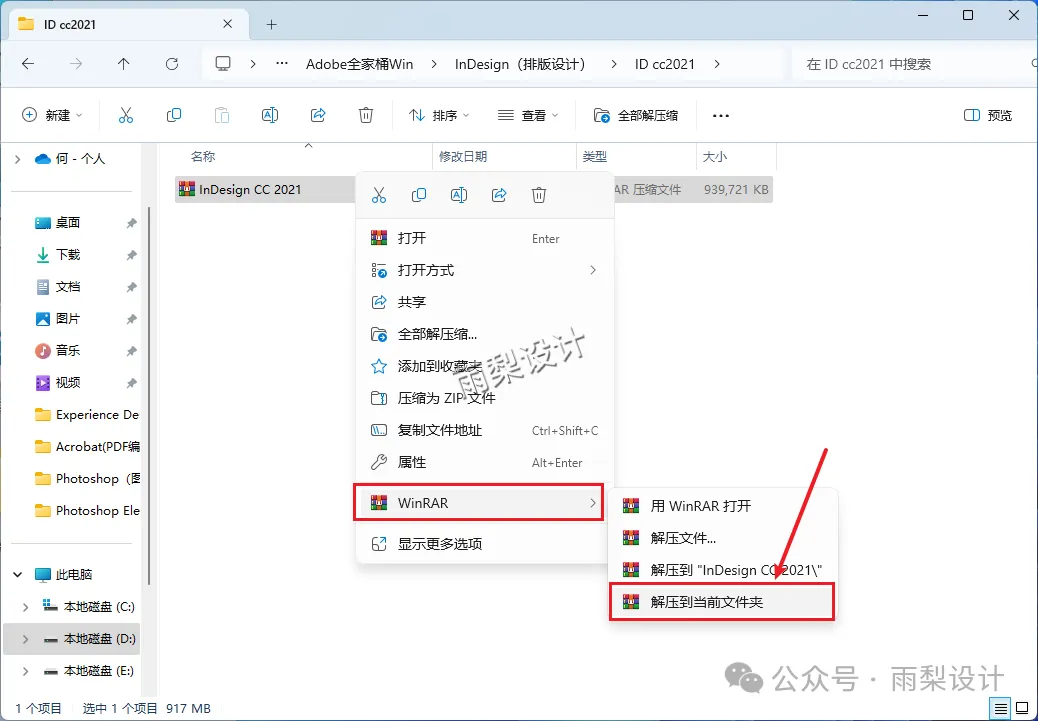The width and height of the screenshot is (1038, 721).
Task: Click the Rename icon in the context menu
Action: pos(459,195)
